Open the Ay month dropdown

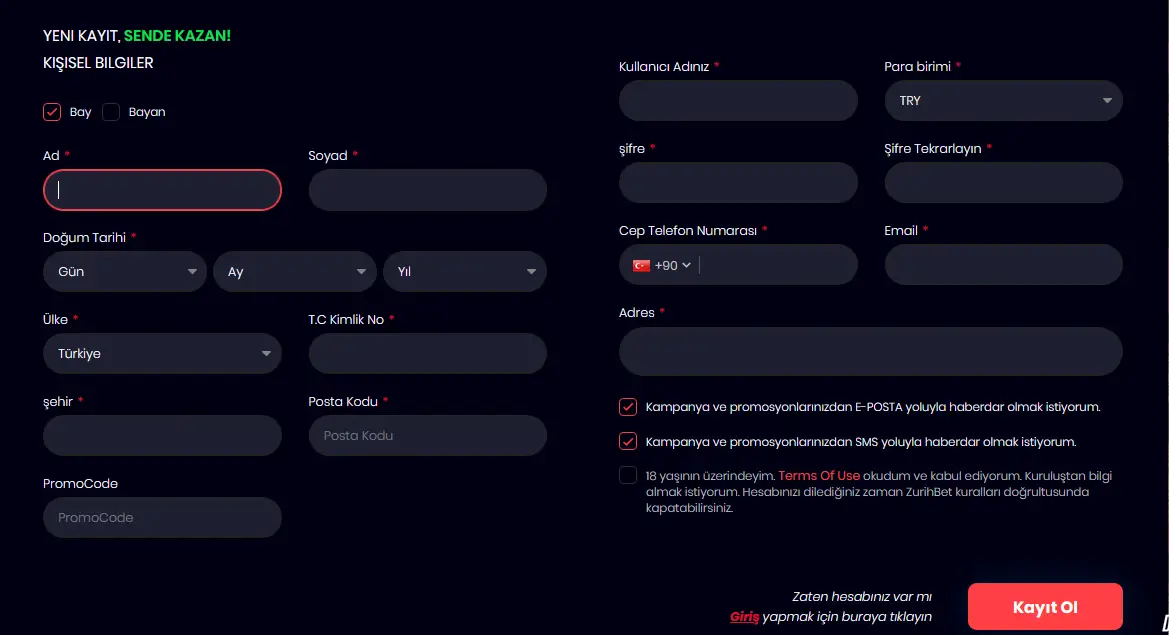click(295, 271)
